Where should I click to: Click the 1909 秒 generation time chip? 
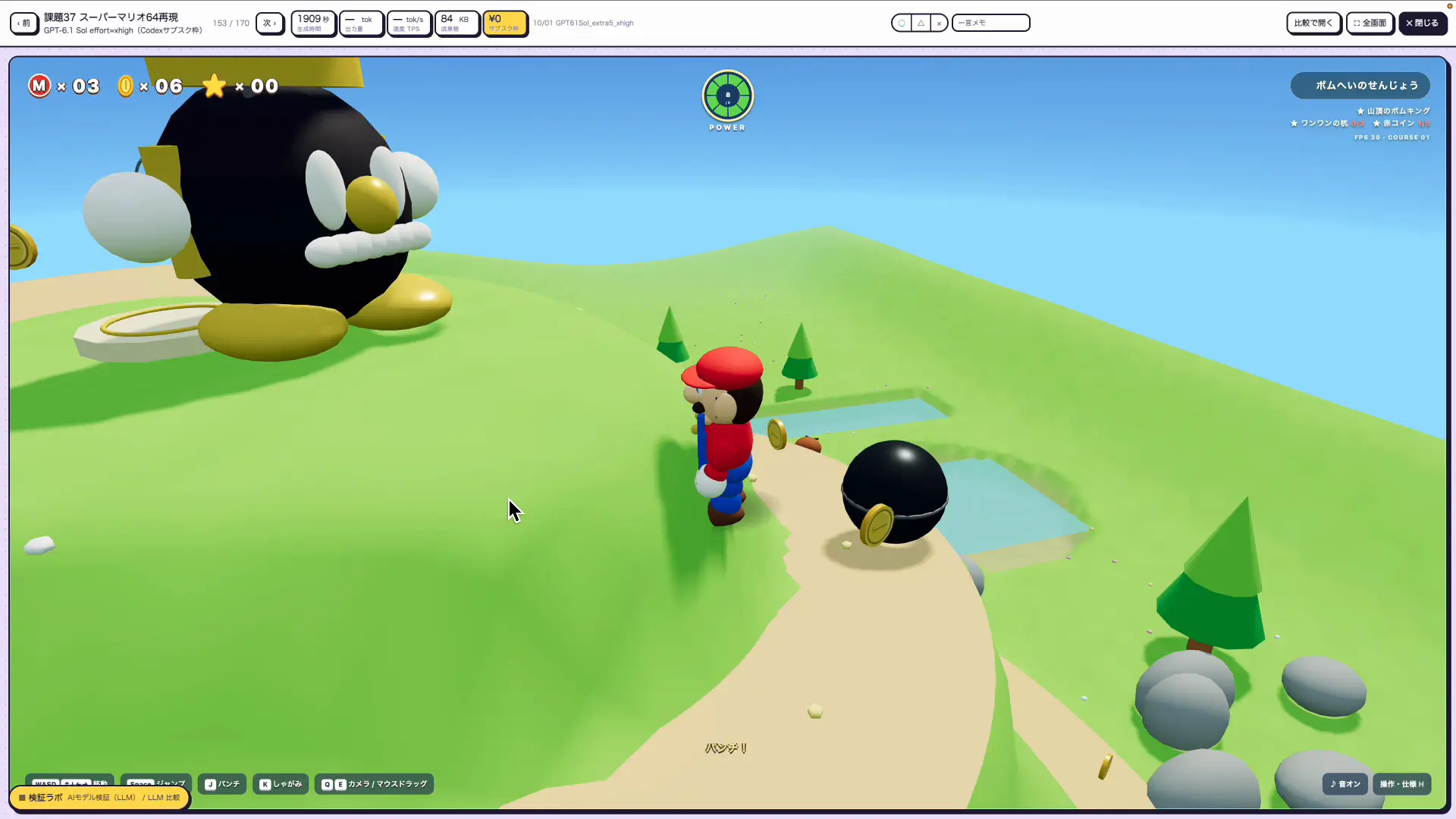[x=313, y=23]
